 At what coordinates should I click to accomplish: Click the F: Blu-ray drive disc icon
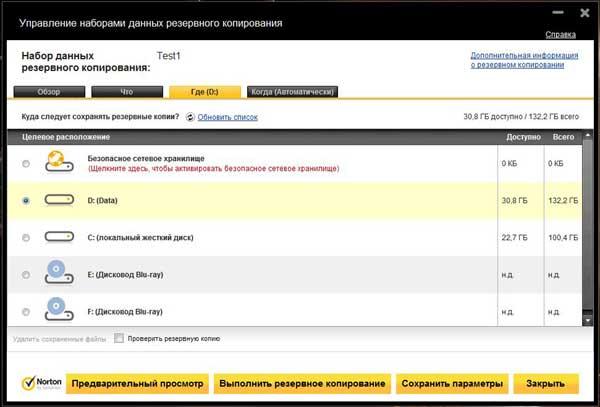59,309
